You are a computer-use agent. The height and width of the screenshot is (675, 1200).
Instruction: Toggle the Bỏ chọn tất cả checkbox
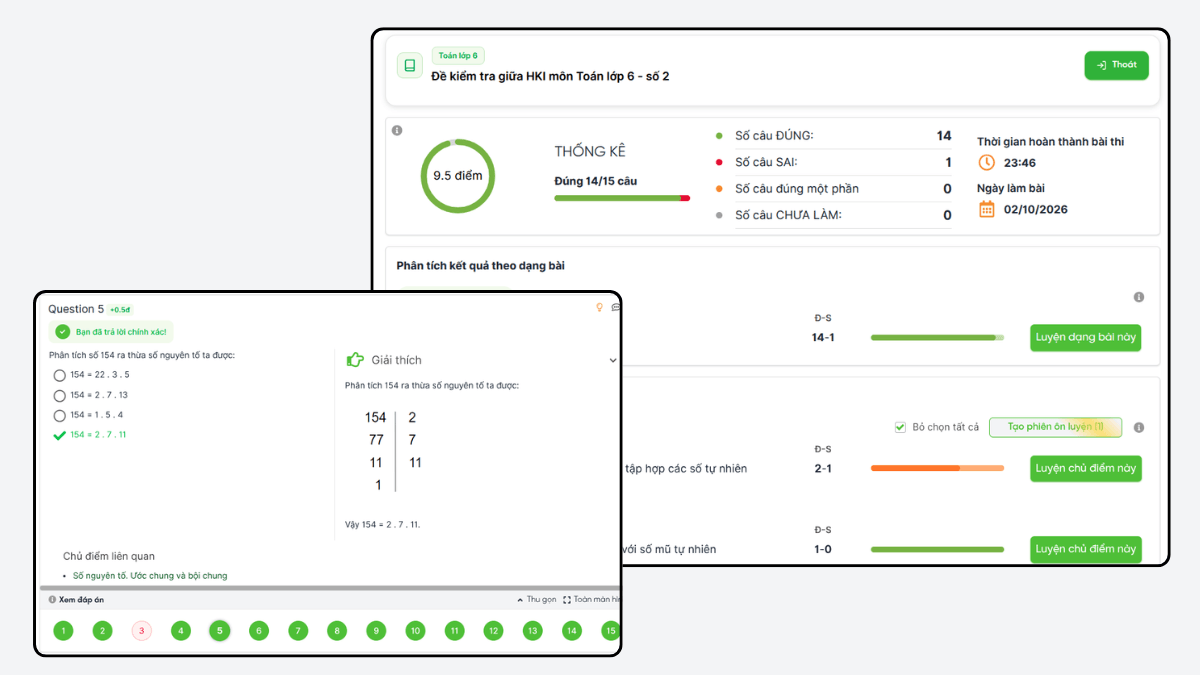pyautogui.click(x=900, y=428)
